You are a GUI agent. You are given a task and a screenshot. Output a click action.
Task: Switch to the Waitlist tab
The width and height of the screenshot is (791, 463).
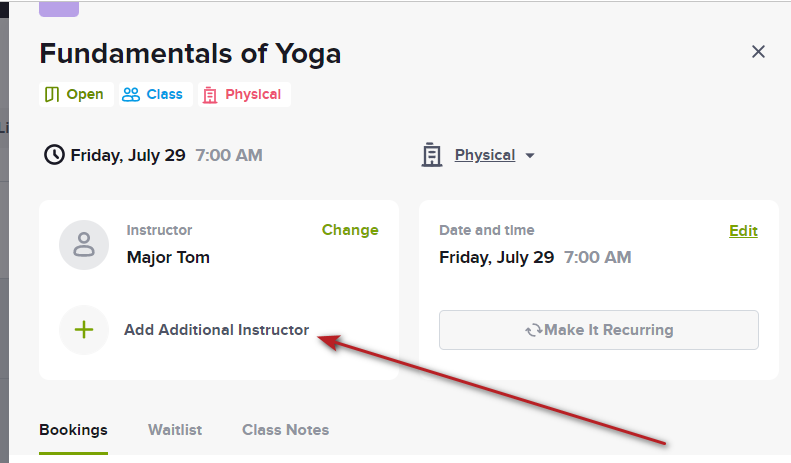pos(175,430)
